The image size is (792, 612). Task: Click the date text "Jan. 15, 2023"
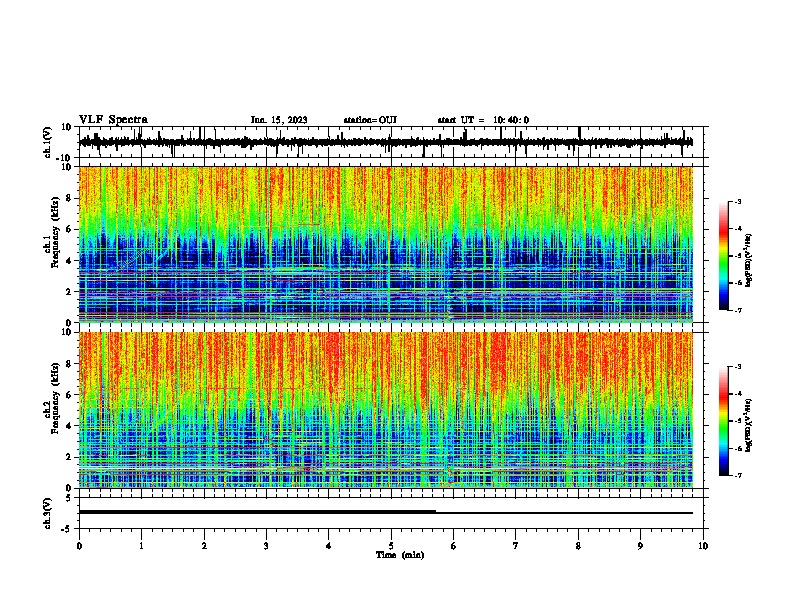(279, 120)
